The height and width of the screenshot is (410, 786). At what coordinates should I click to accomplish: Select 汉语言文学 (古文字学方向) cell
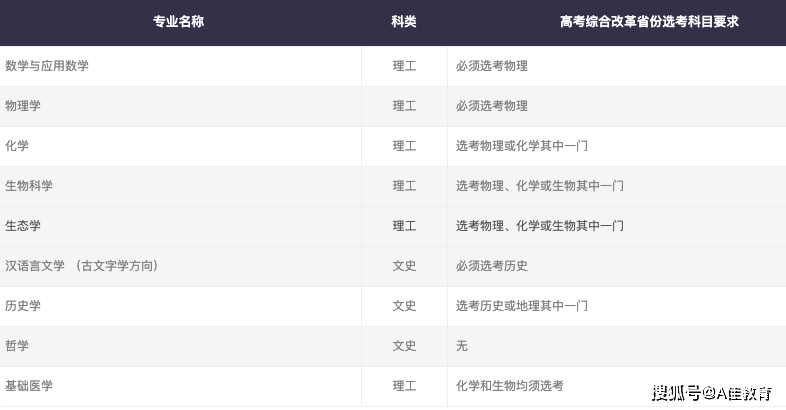[x=82, y=266]
